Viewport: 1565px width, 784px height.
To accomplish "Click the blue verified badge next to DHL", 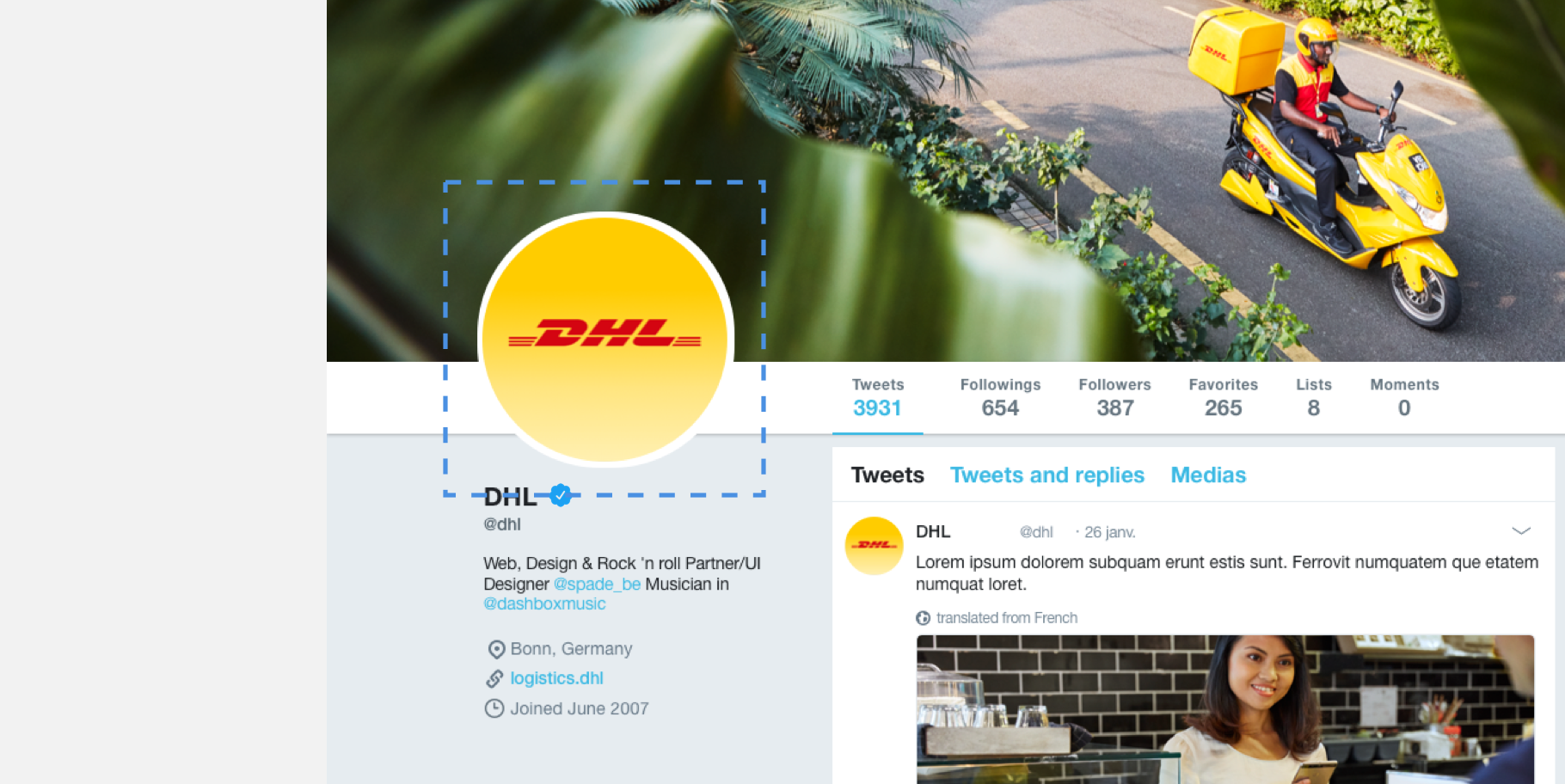I will coord(561,495).
